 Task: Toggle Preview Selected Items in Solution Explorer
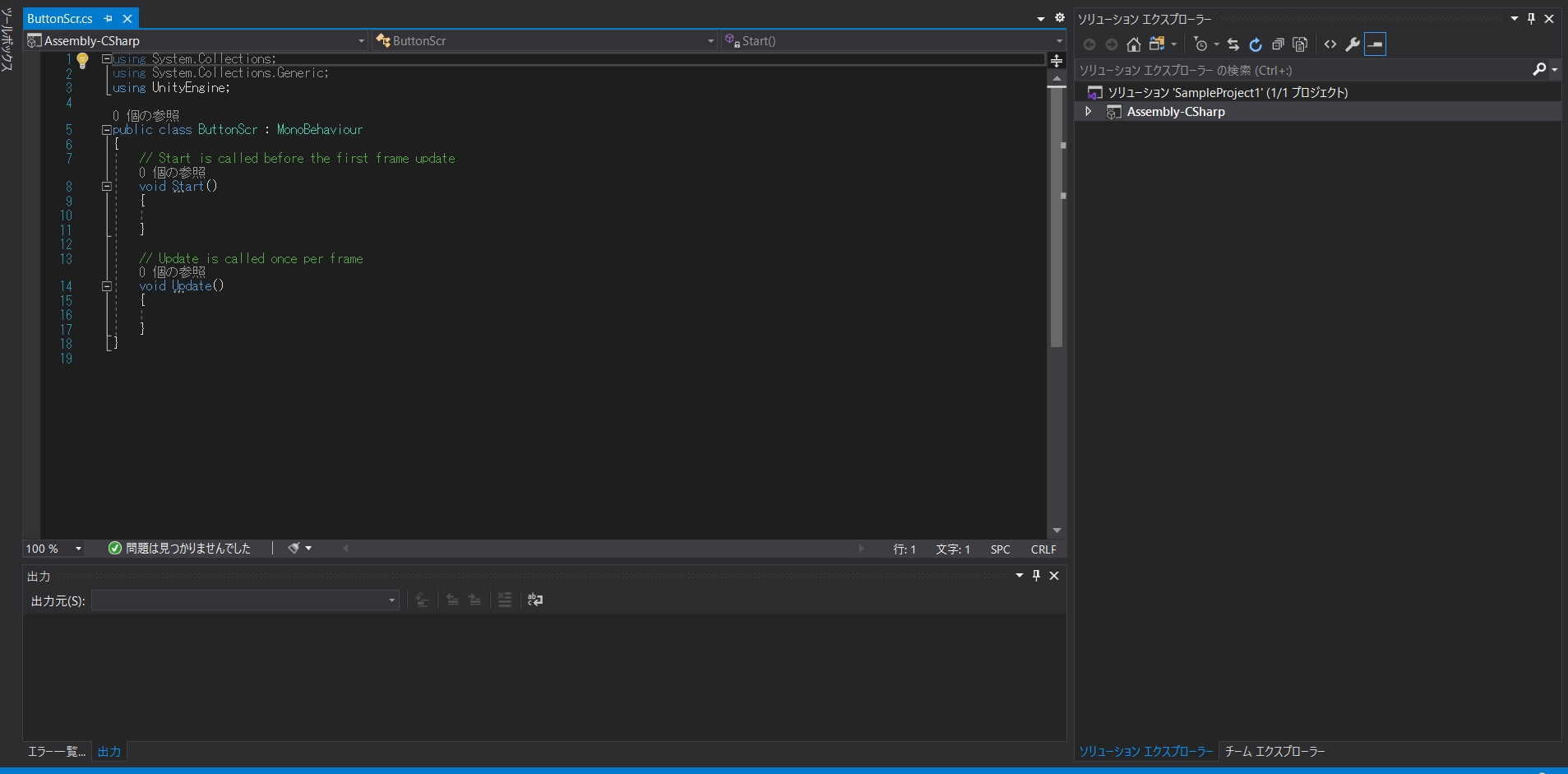coord(1375,44)
